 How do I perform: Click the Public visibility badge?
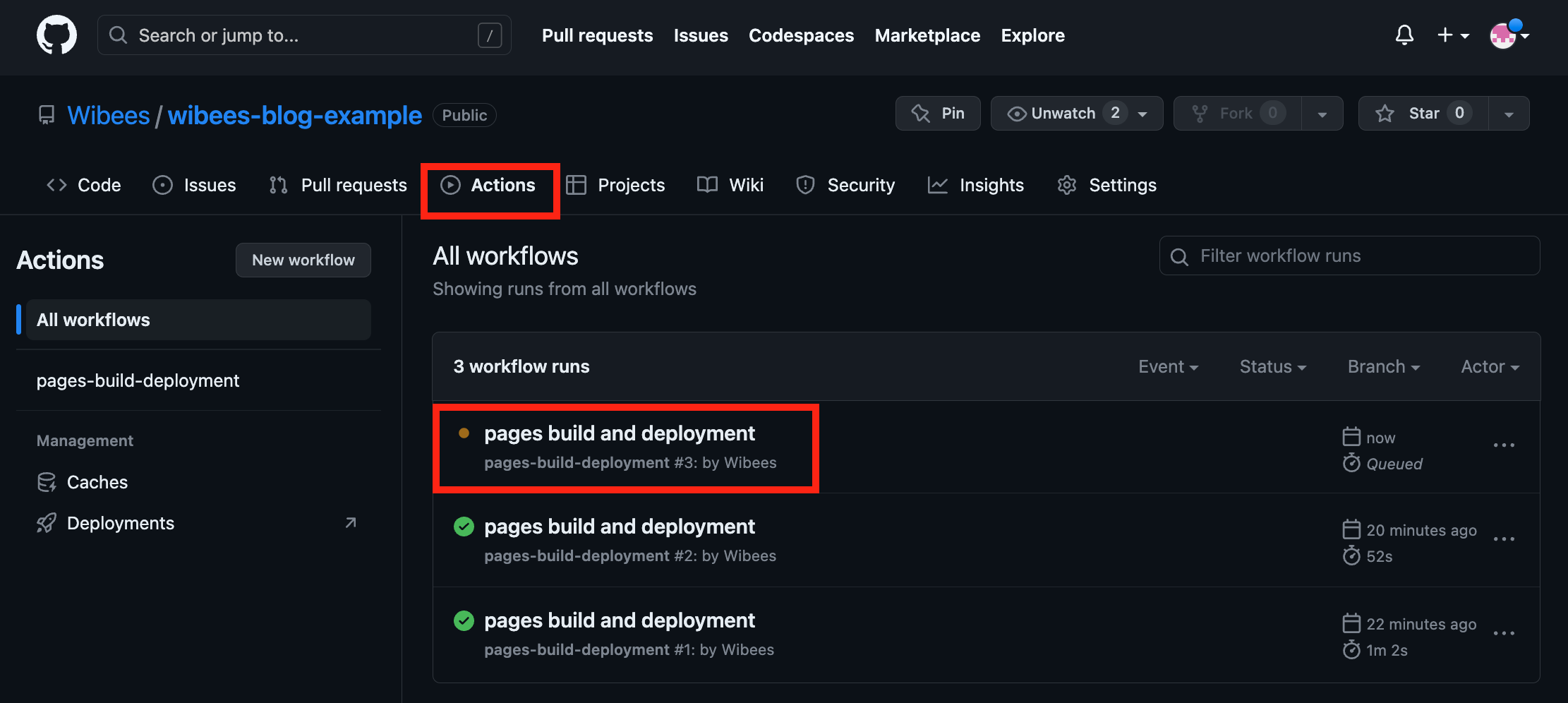tap(464, 115)
